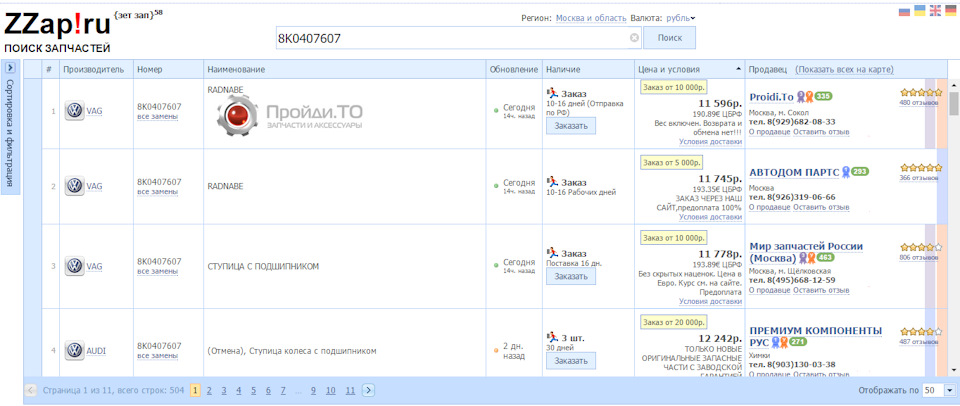Open Мир запчастей России (Москва) seller
The image size is (960, 406).
click(x=806, y=252)
